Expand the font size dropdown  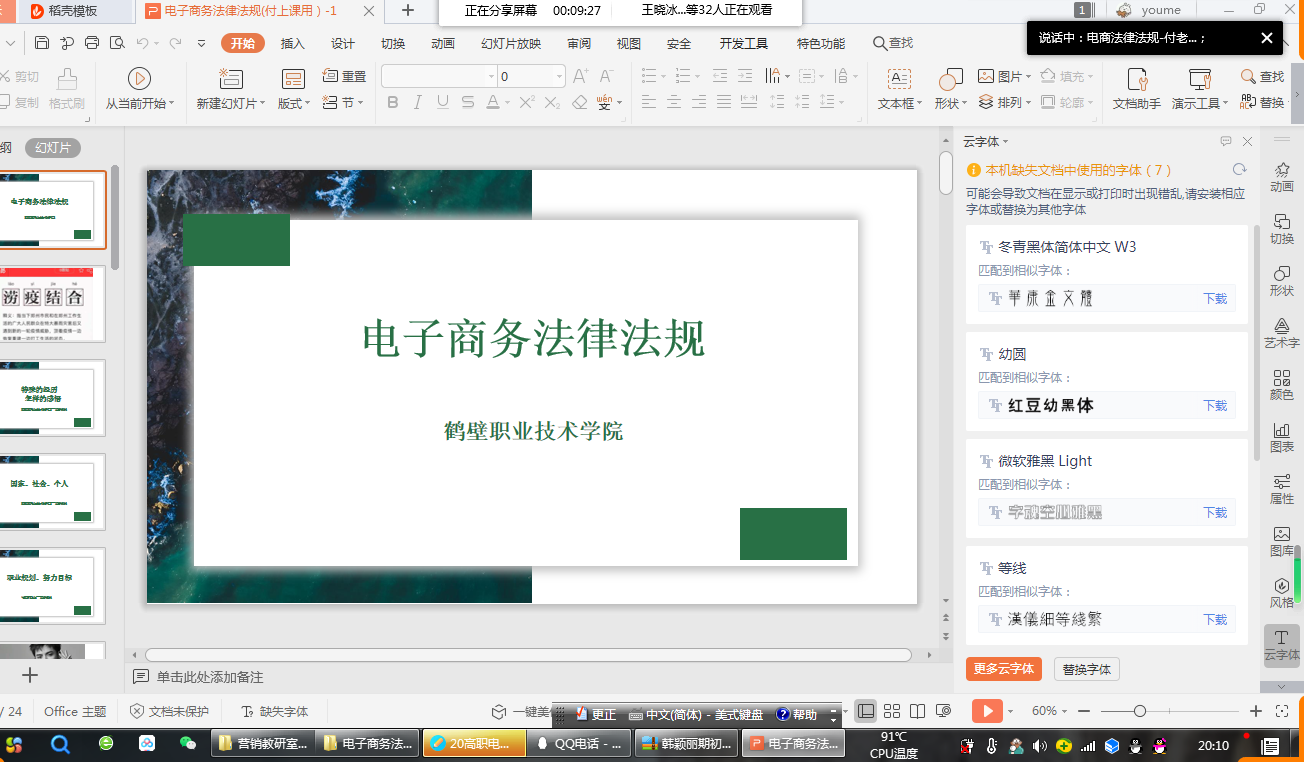coord(559,77)
